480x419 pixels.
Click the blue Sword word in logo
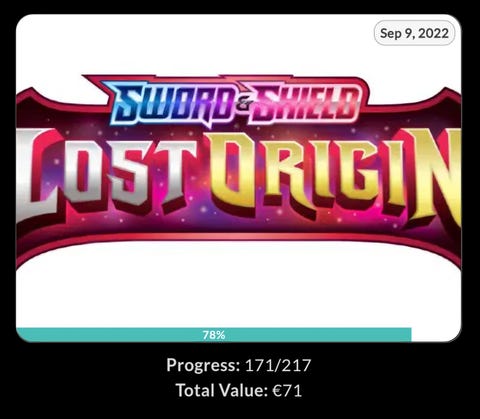173,104
